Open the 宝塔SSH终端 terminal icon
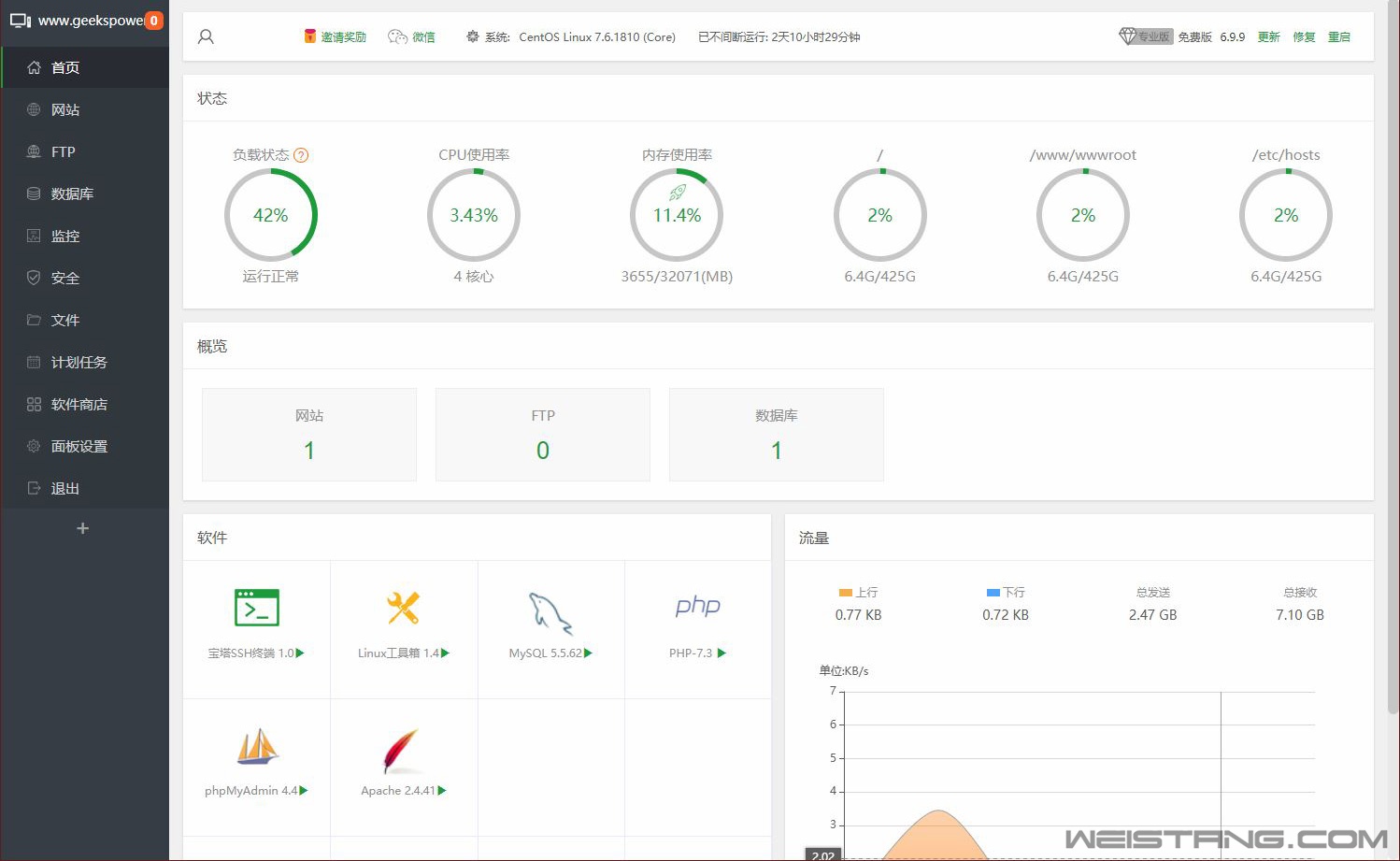1400x861 pixels. (256, 608)
